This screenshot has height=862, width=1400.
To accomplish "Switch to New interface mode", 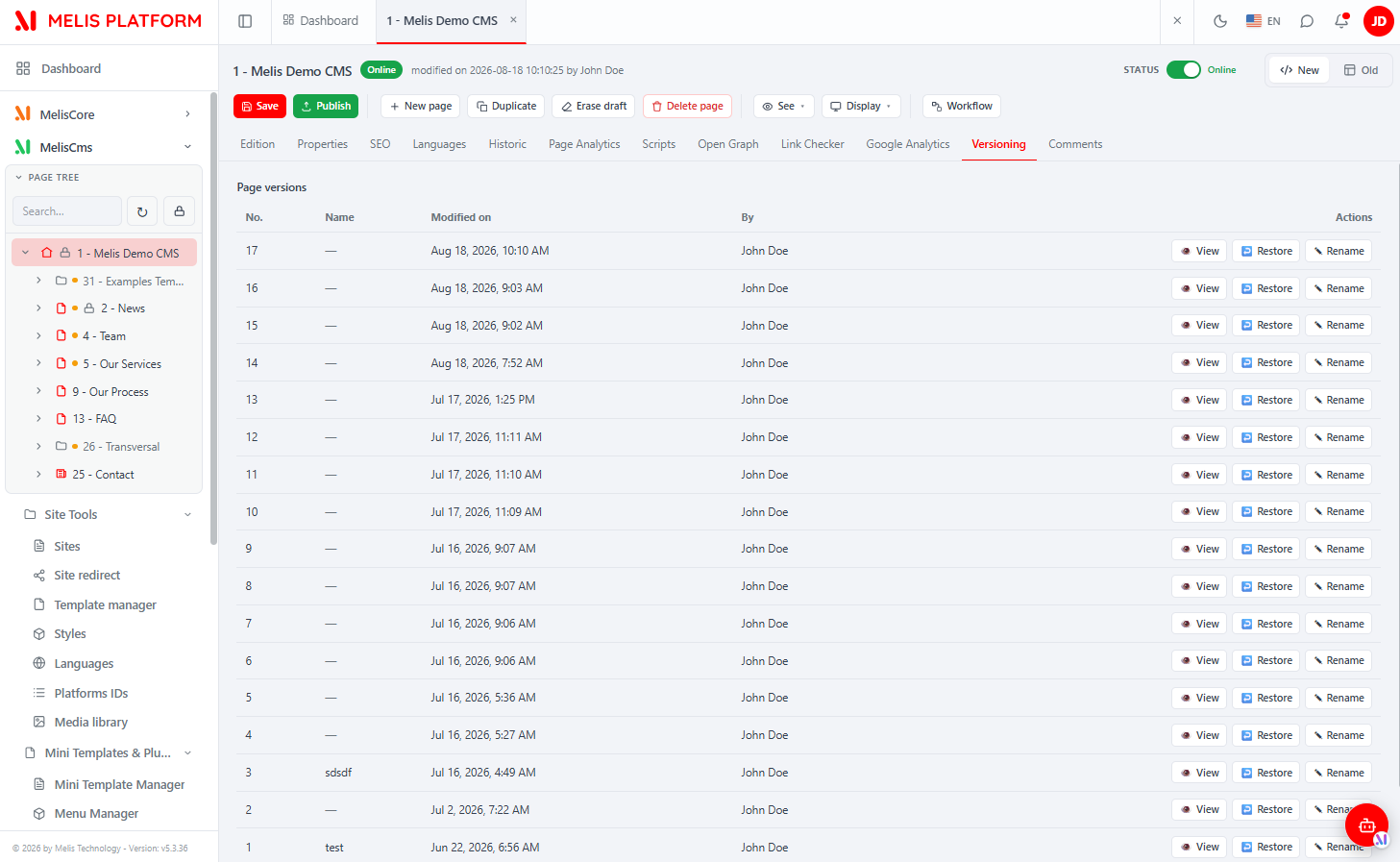I will click(1299, 70).
